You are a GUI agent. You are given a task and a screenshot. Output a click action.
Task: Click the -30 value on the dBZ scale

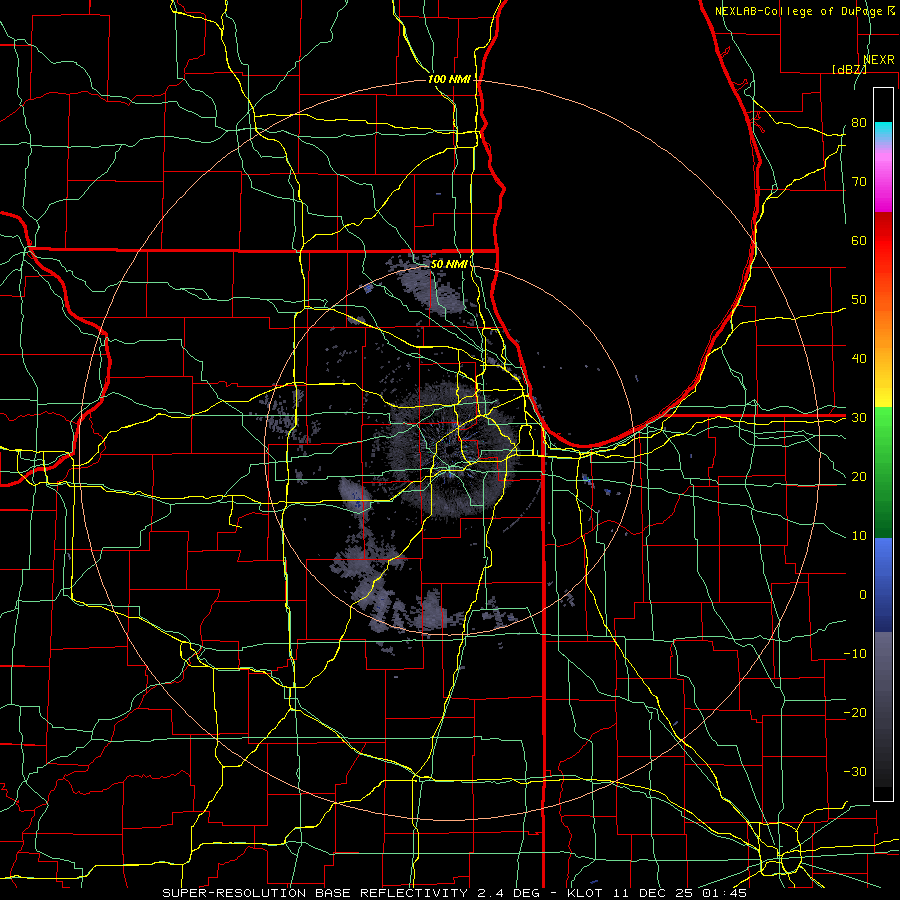[x=855, y=772]
